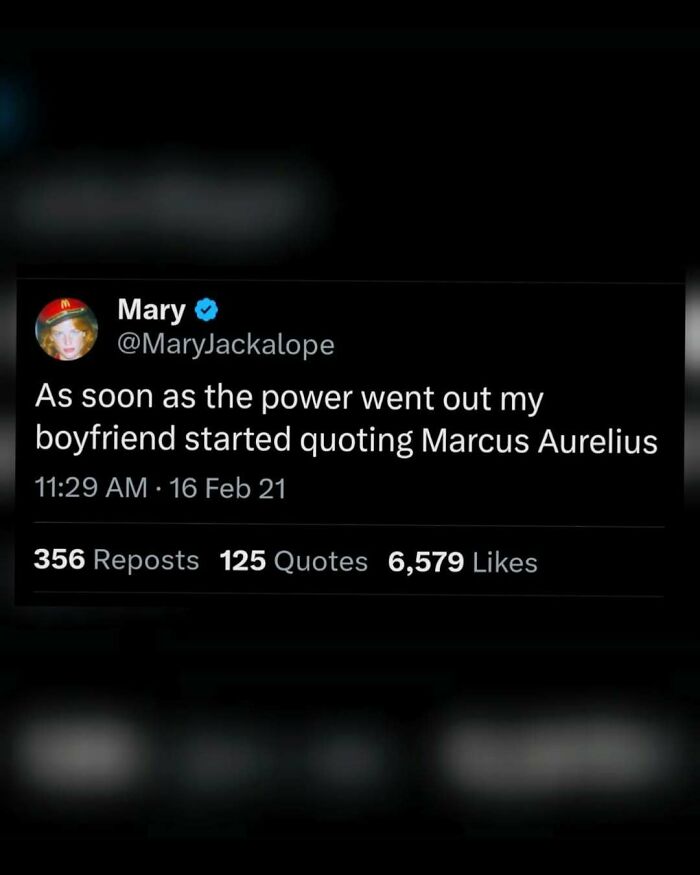Click the tweet's first line about power
The image size is (700, 875).
[289, 398]
